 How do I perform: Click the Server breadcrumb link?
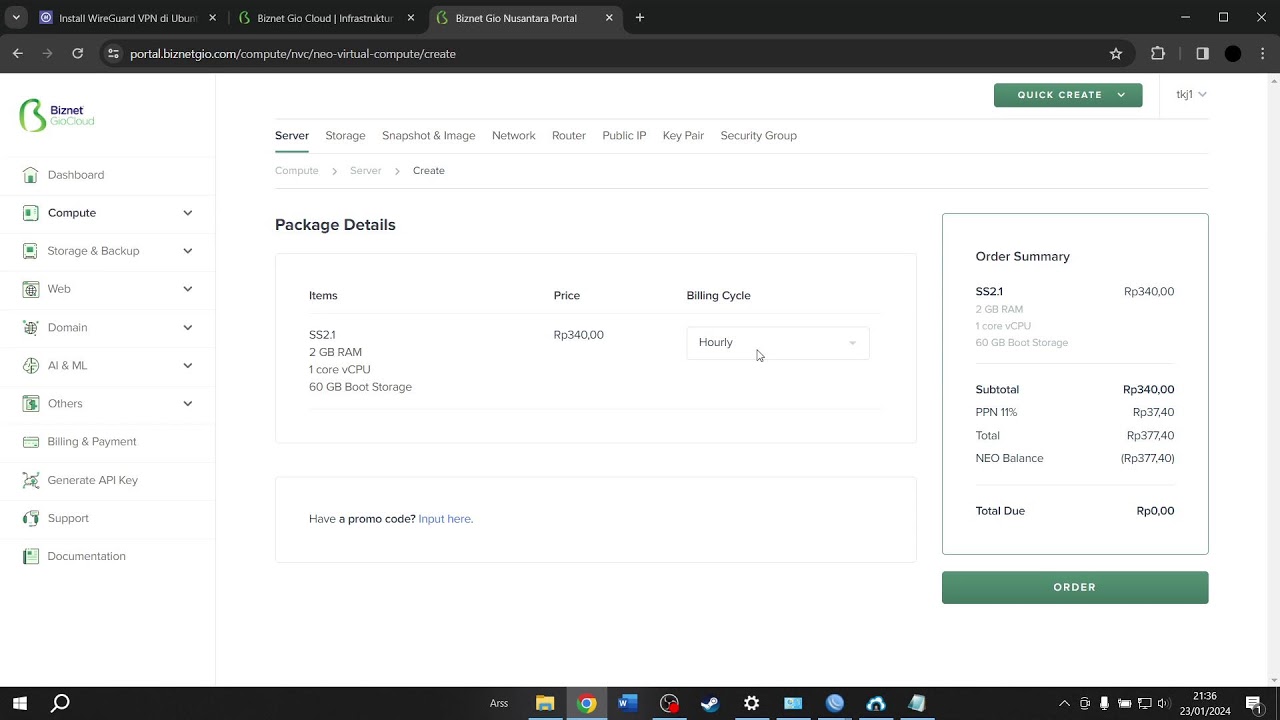pyautogui.click(x=365, y=171)
